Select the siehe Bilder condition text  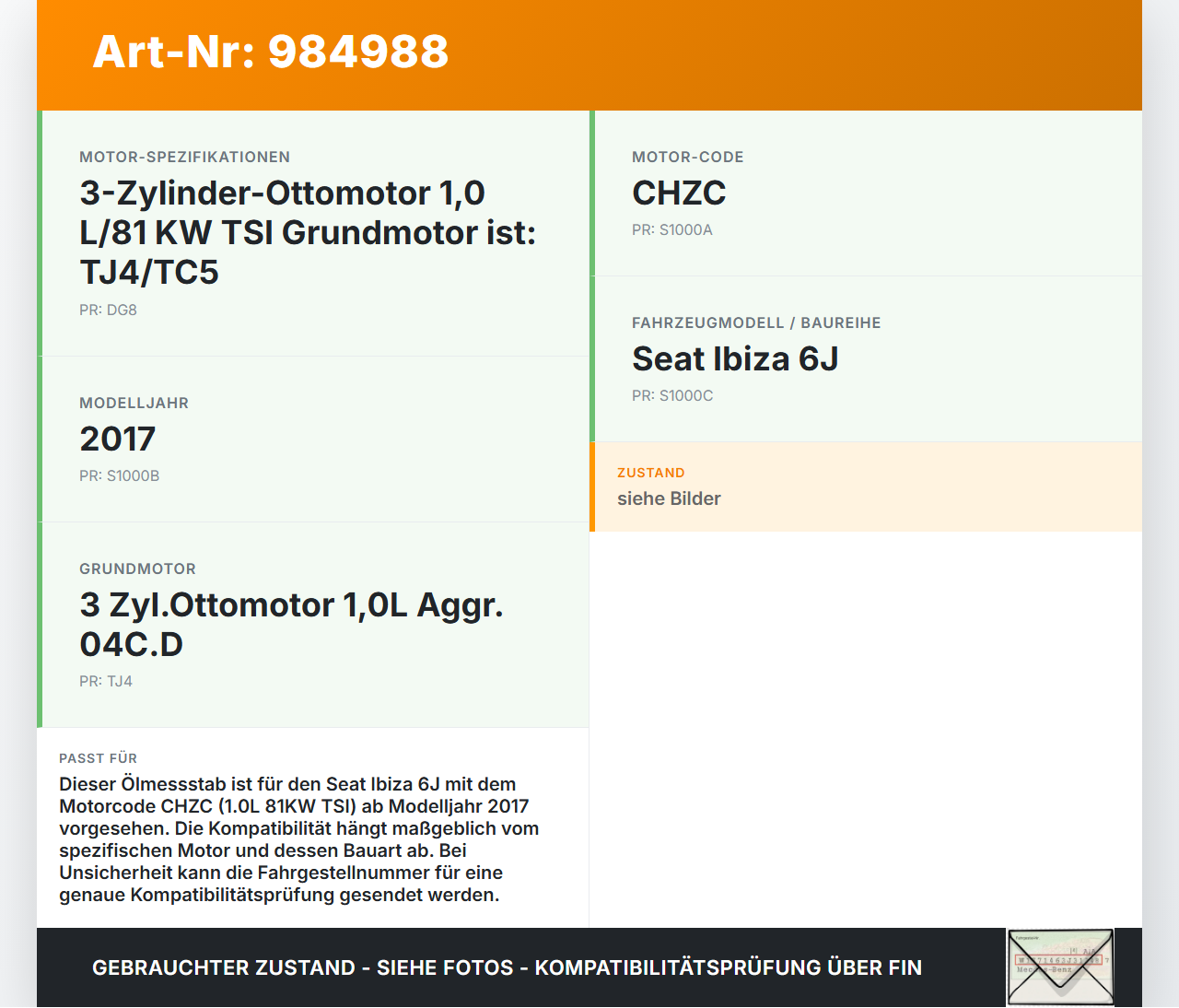coord(669,498)
